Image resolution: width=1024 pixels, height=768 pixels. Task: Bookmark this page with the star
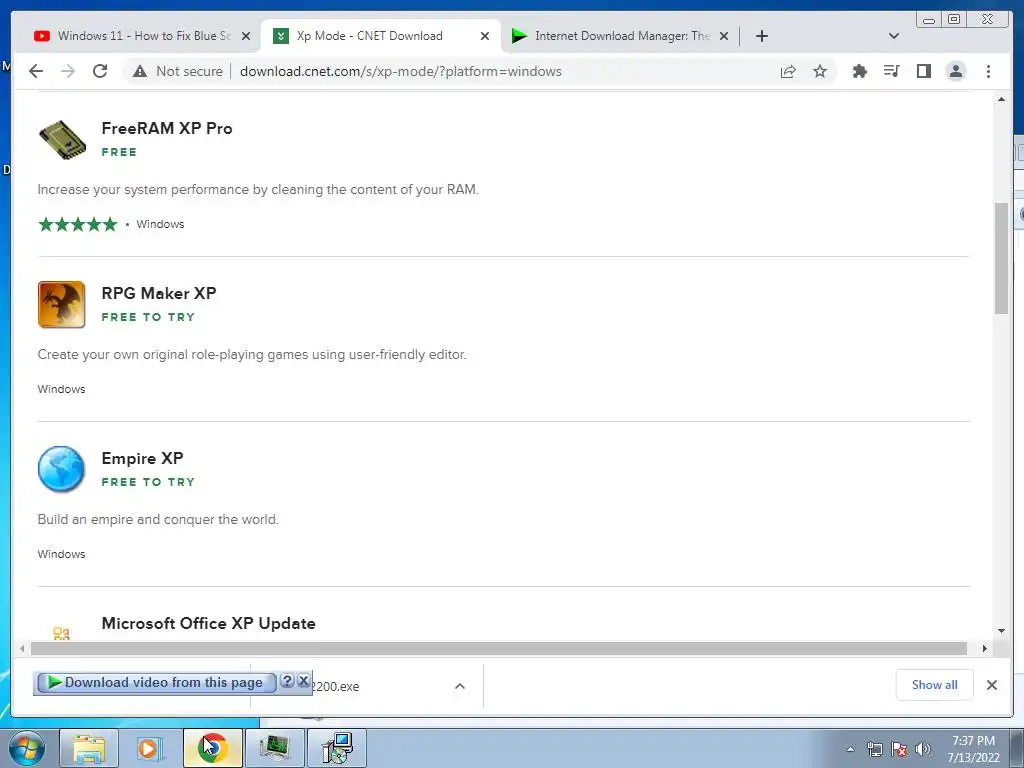click(x=820, y=71)
